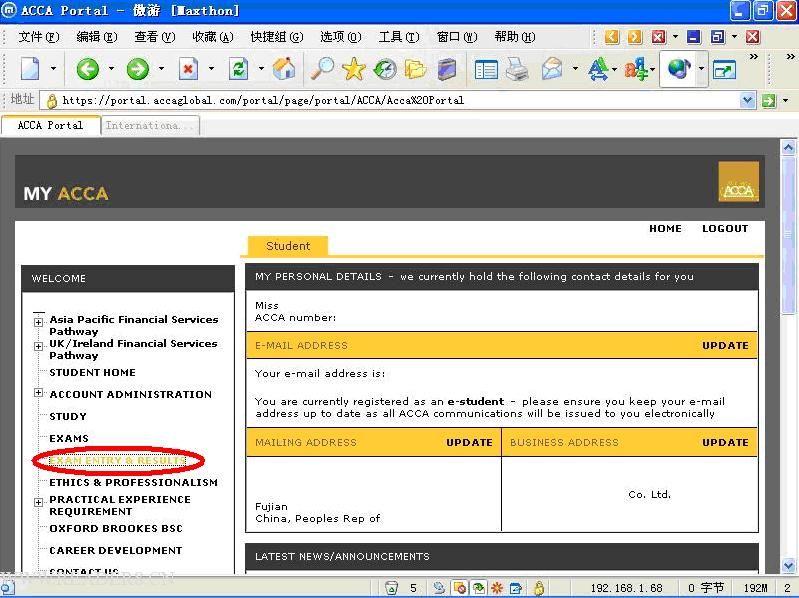Viewport: 799px width, 598px height.
Task: Select the Student tab
Action: tap(288, 246)
